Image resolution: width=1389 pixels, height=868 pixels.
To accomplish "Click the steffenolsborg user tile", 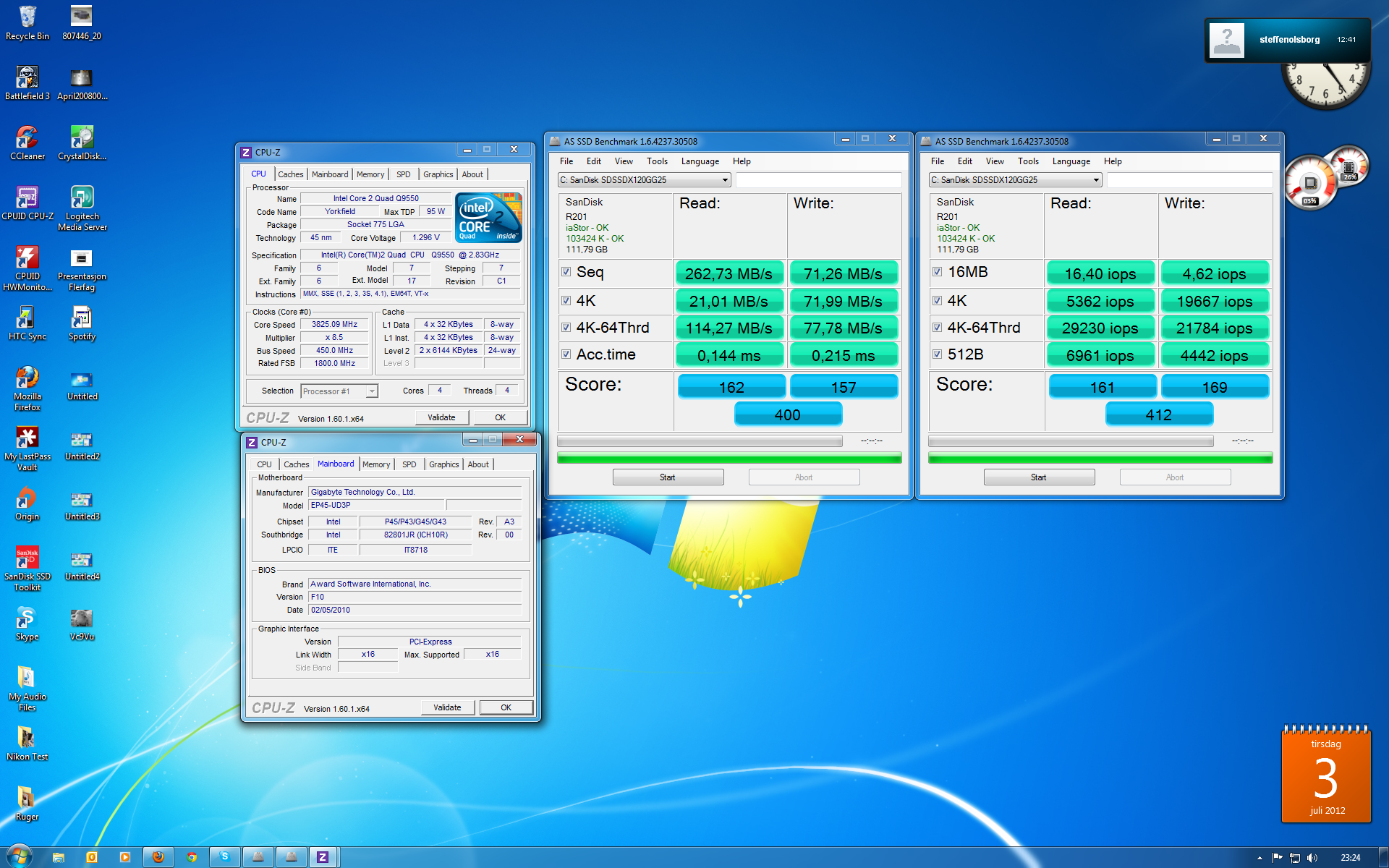I will click(x=1288, y=40).
